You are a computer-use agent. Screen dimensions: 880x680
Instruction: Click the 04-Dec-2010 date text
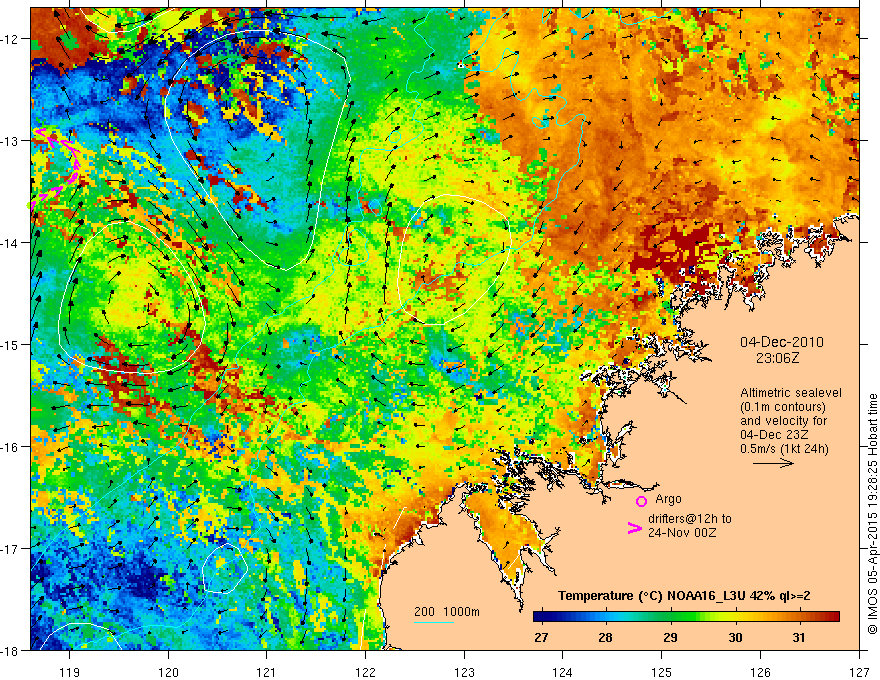(781, 342)
